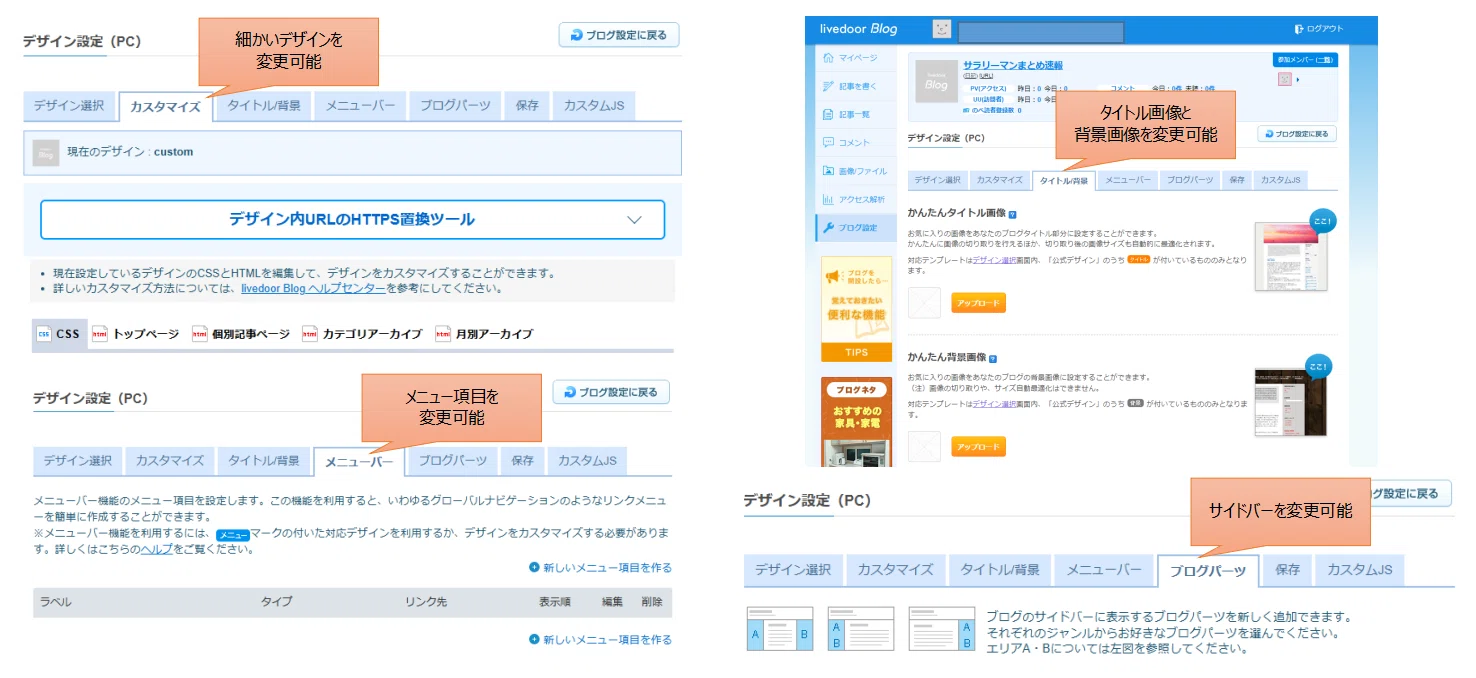Click アップロード button under かんたんタイトル画像
This screenshot has height=678, width=1476.
(978, 302)
